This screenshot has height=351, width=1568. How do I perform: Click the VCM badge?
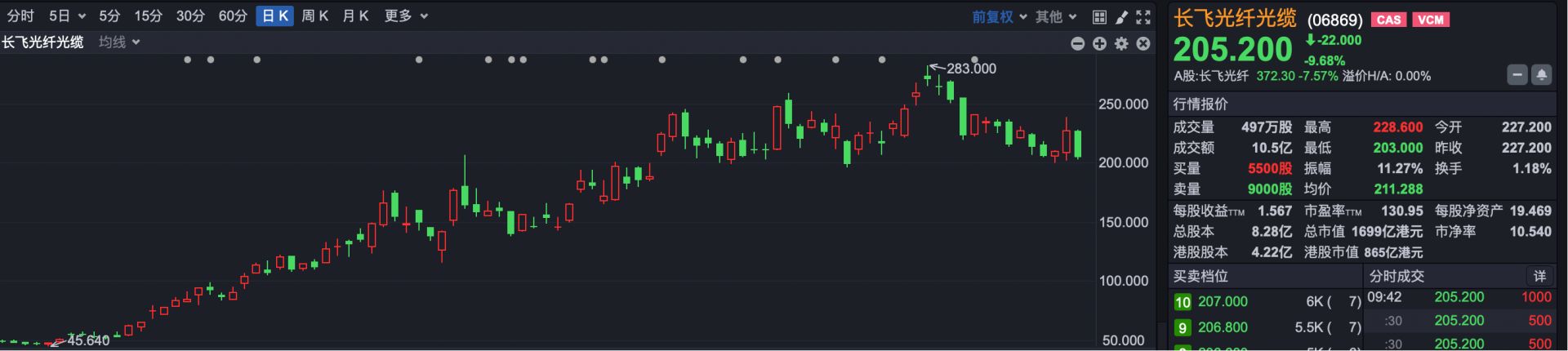tap(1431, 20)
